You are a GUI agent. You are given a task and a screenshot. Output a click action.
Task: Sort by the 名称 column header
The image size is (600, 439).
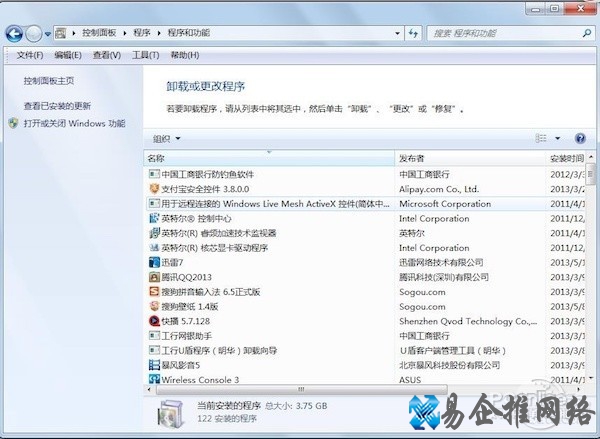click(269, 158)
